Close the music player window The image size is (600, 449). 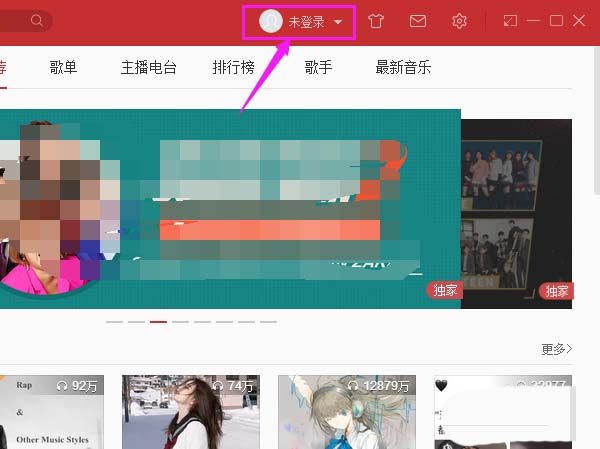click(579, 21)
